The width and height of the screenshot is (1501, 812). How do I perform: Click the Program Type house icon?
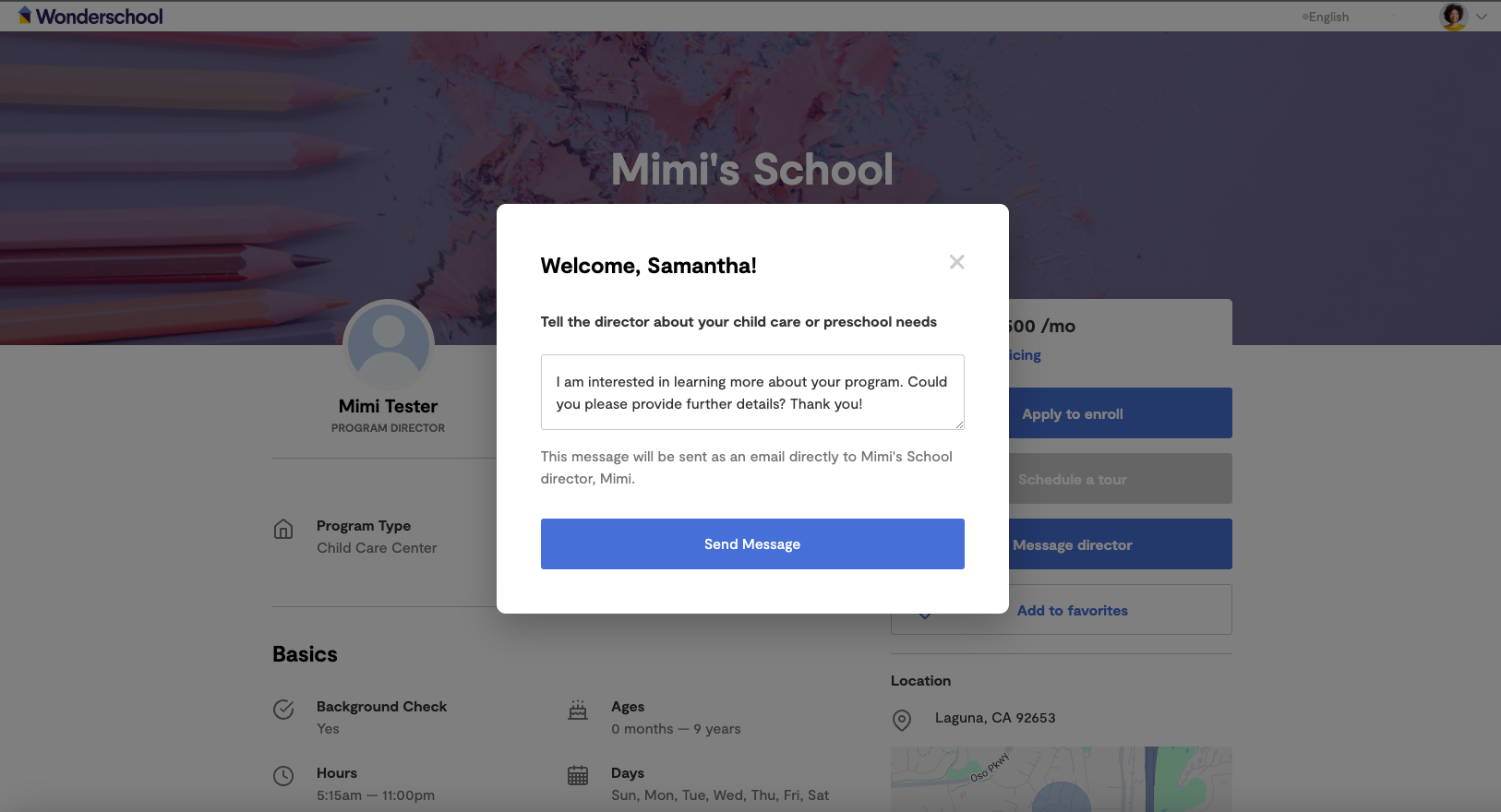283,529
